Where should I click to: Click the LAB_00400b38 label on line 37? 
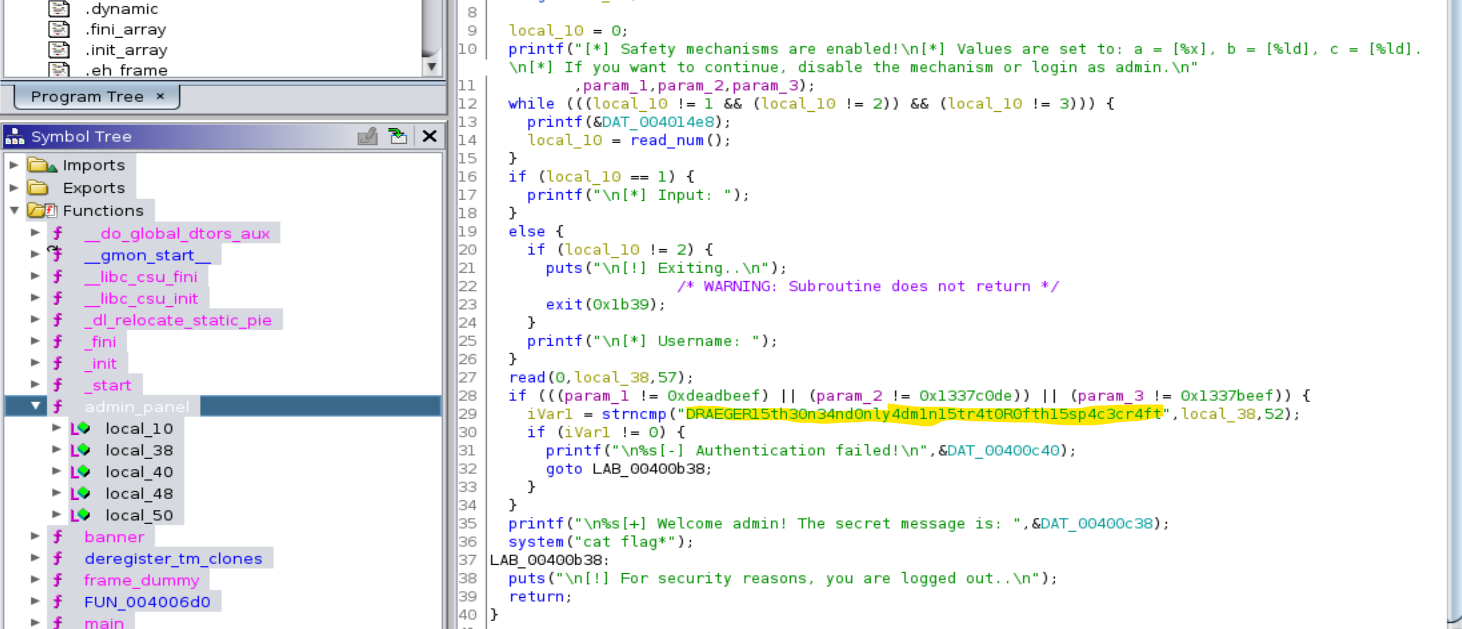click(546, 560)
